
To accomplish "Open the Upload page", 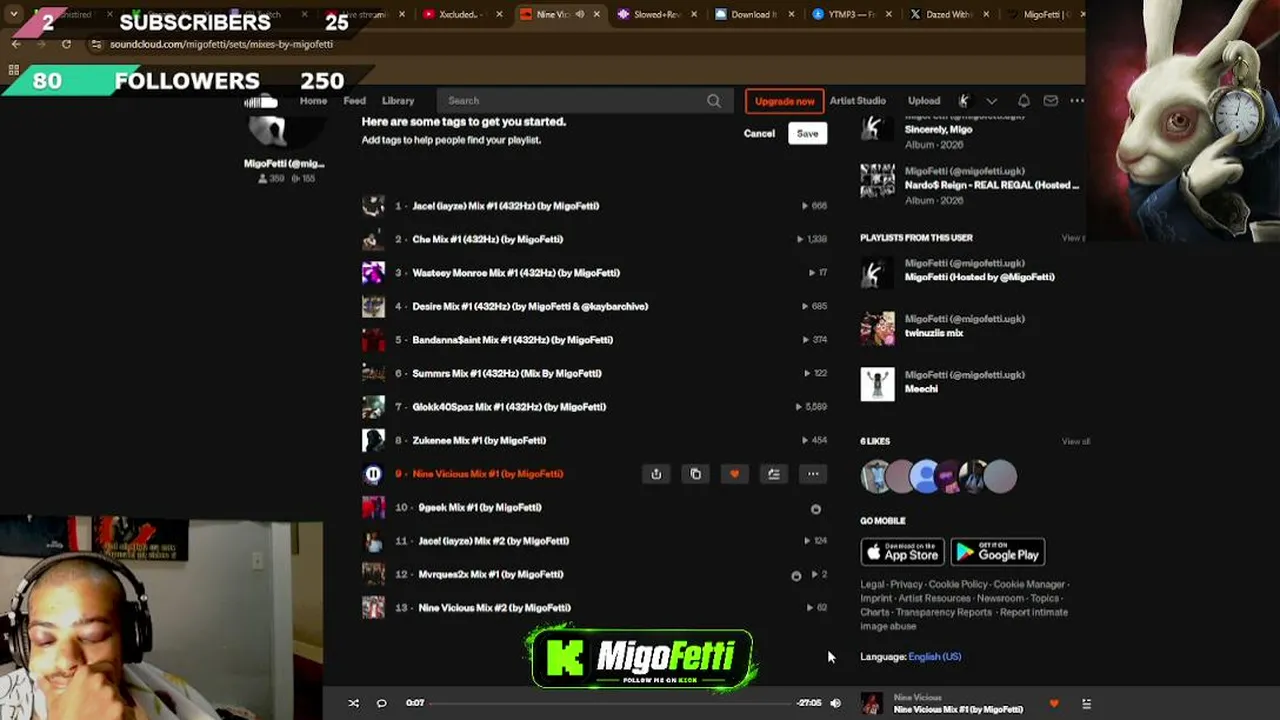I will click(924, 101).
